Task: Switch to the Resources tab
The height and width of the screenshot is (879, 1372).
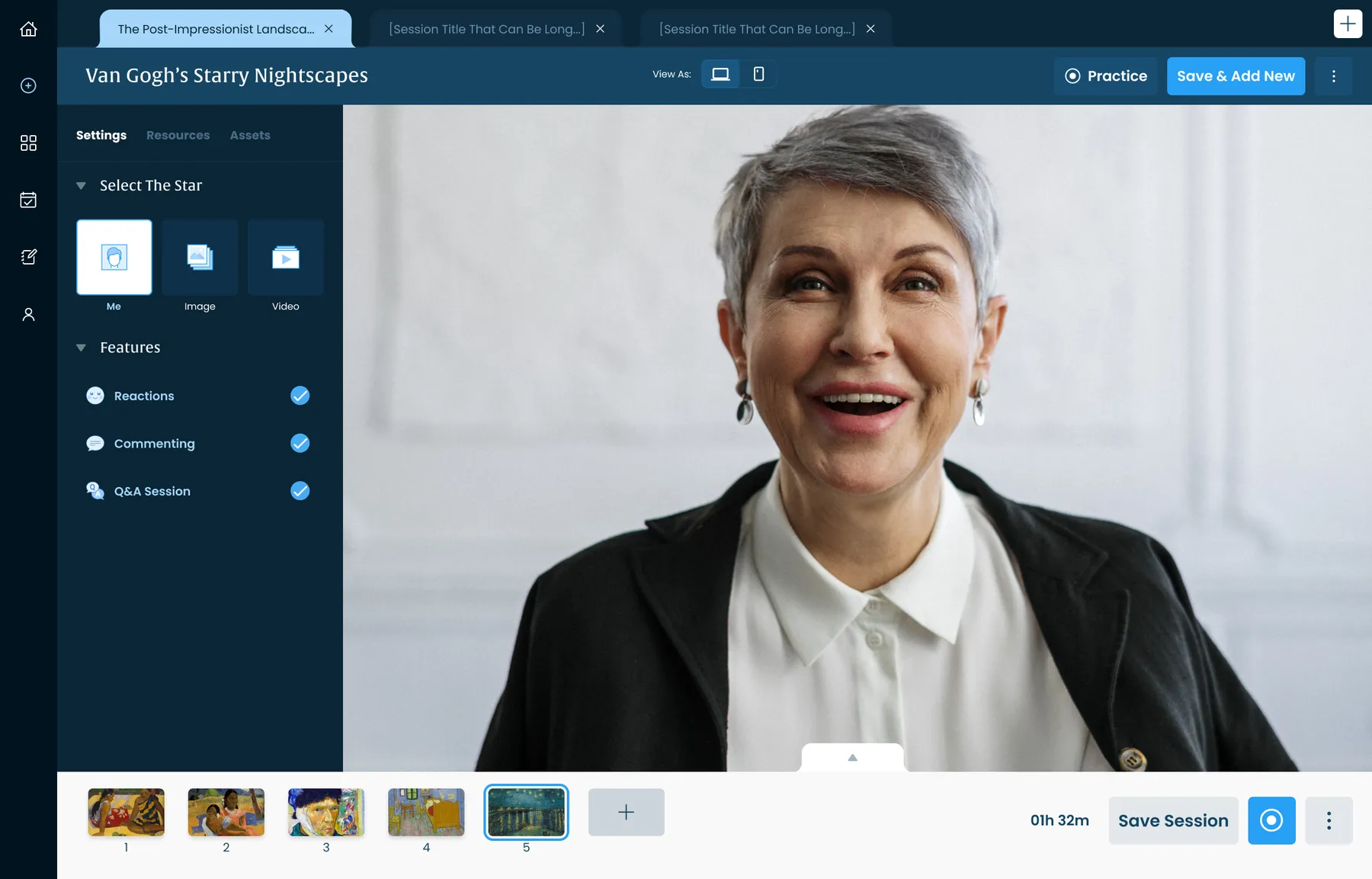Action: click(x=178, y=135)
